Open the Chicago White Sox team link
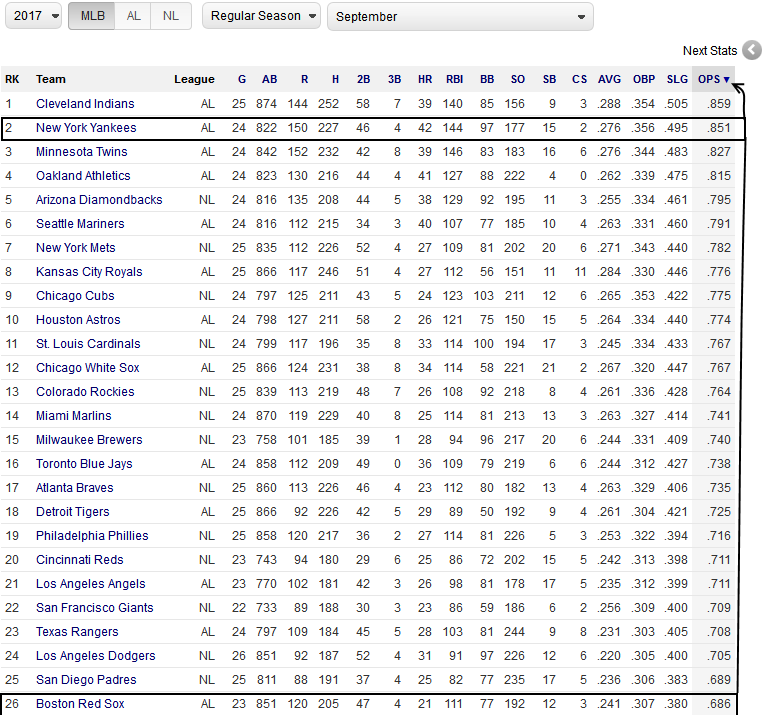This screenshot has height=715, width=763. (x=88, y=367)
